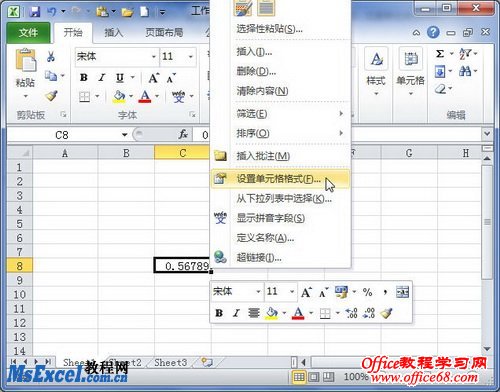Click the Copy icon in clipboard group
This screenshot has width=500, height=392.
pyautogui.click(x=51, y=76)
